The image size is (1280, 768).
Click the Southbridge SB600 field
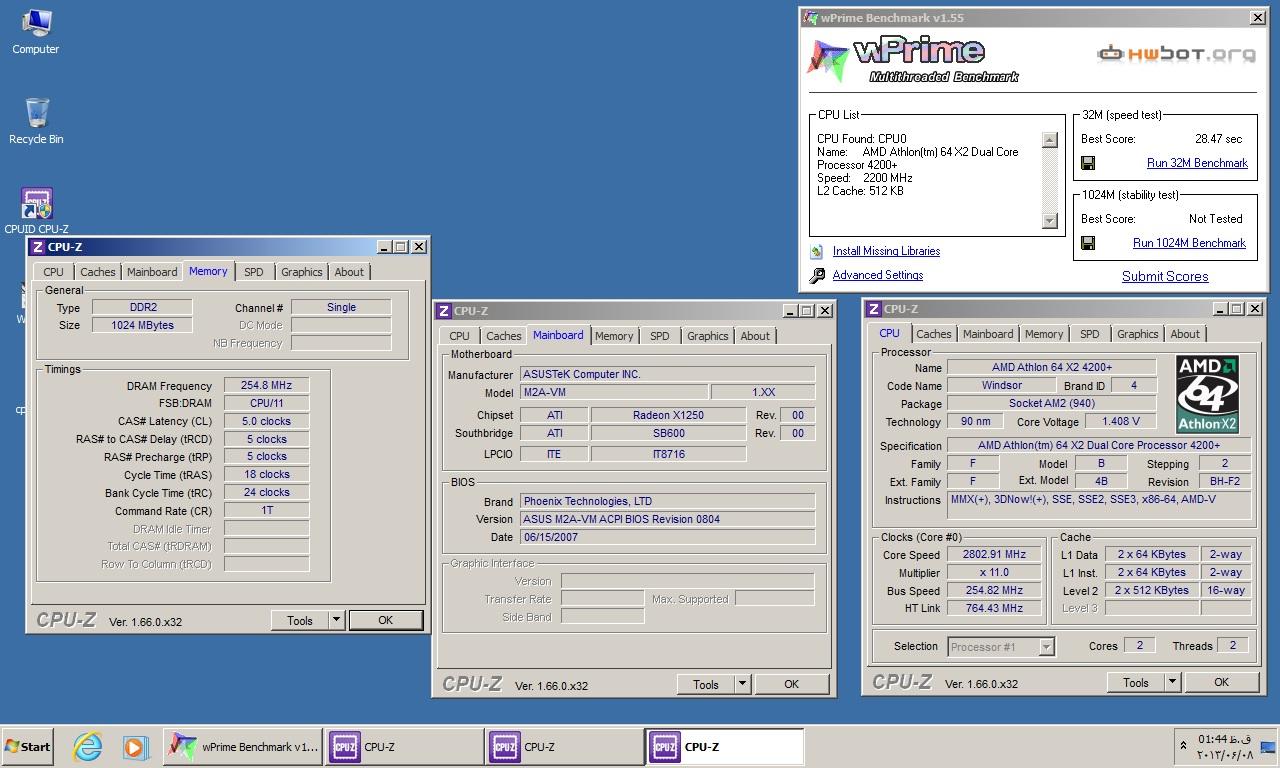pyautogui.click(x=668, y=433)
